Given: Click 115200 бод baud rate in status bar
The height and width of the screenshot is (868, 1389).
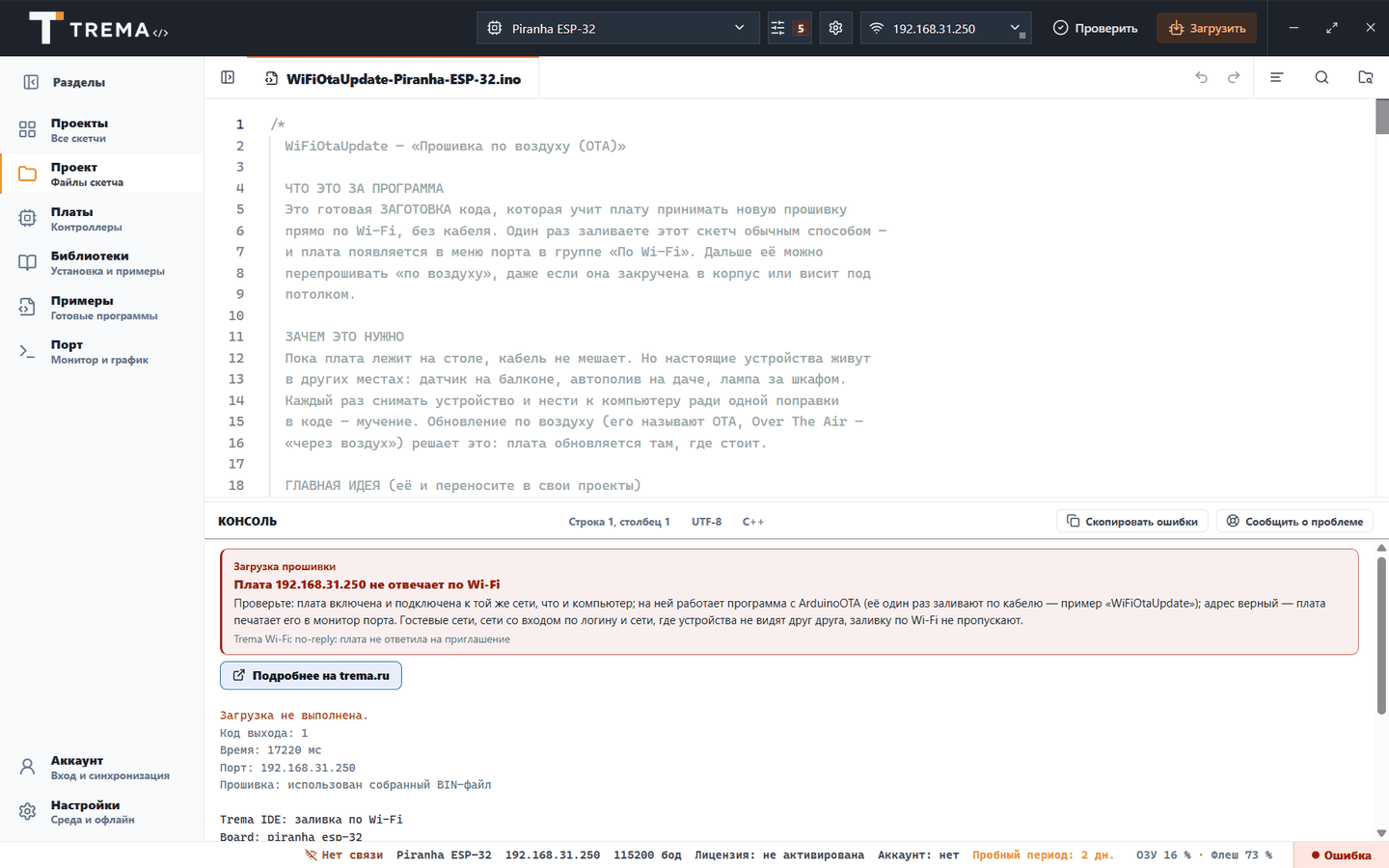Looking at the screenshot, I should (x=647, y=855).
